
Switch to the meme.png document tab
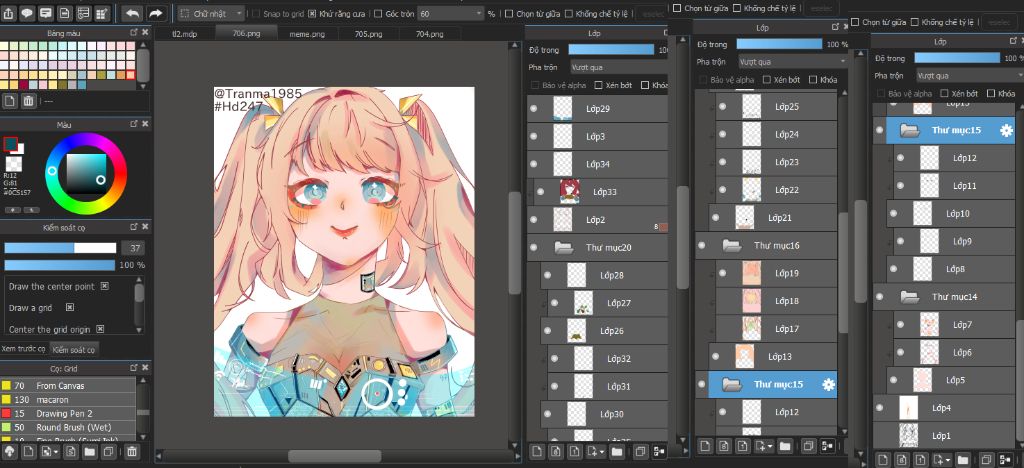pyautogui.click(x=307, y=33)
